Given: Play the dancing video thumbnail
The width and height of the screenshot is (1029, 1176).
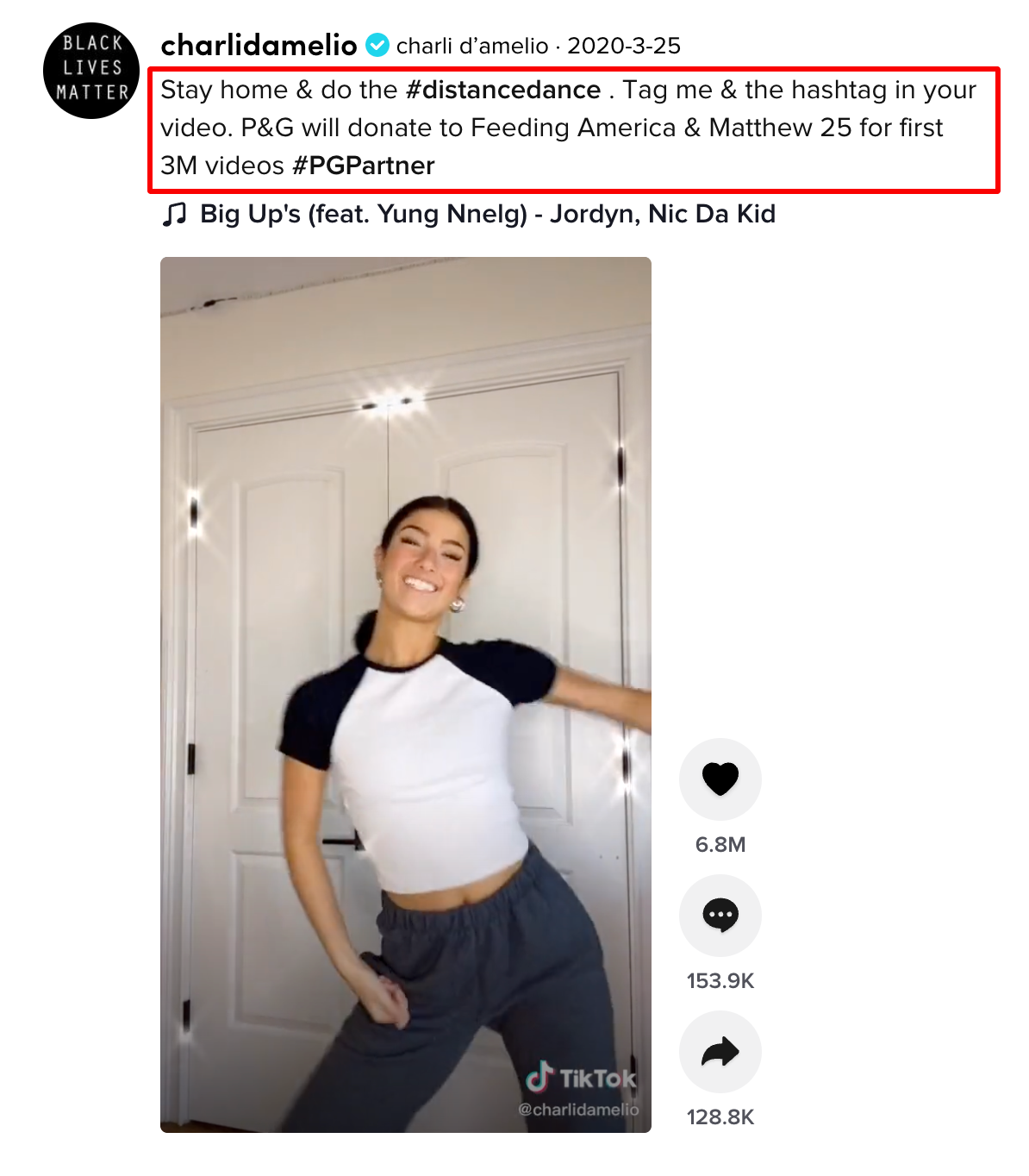Looking at the screenshot, I should point(406,695).
